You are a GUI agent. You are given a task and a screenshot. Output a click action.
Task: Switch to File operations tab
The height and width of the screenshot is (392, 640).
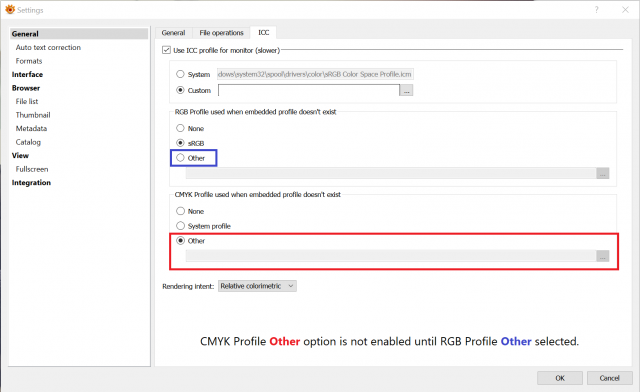pyautogui.click(x=221, y=33)
